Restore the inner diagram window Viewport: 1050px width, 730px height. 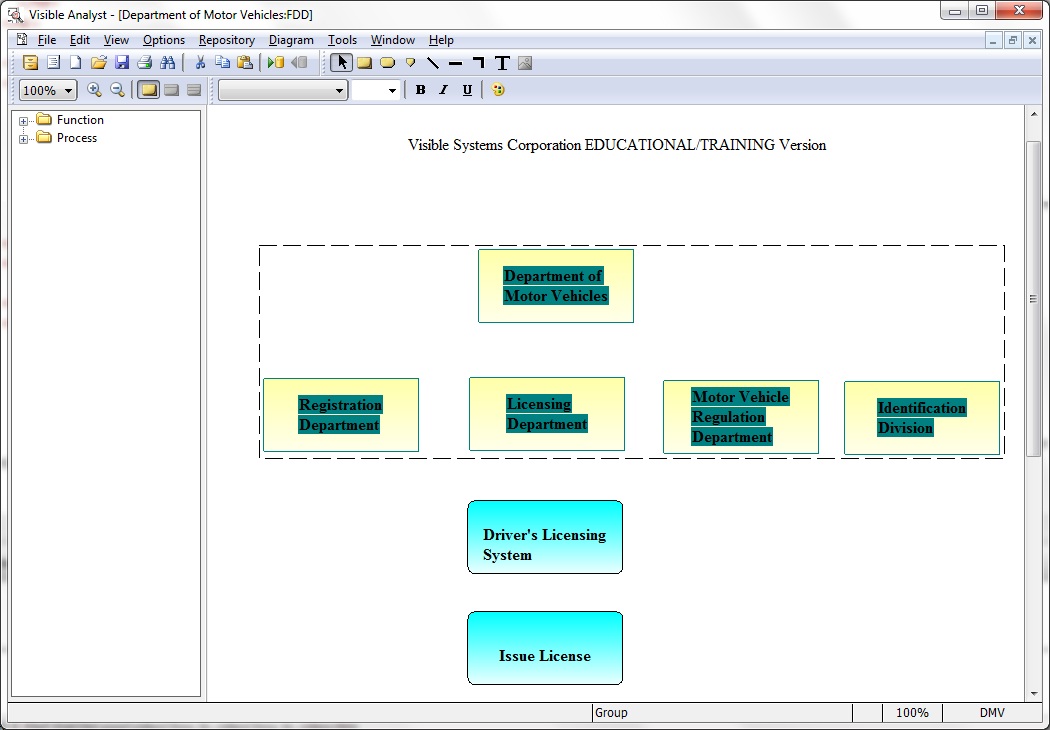tap(1012, 41)
